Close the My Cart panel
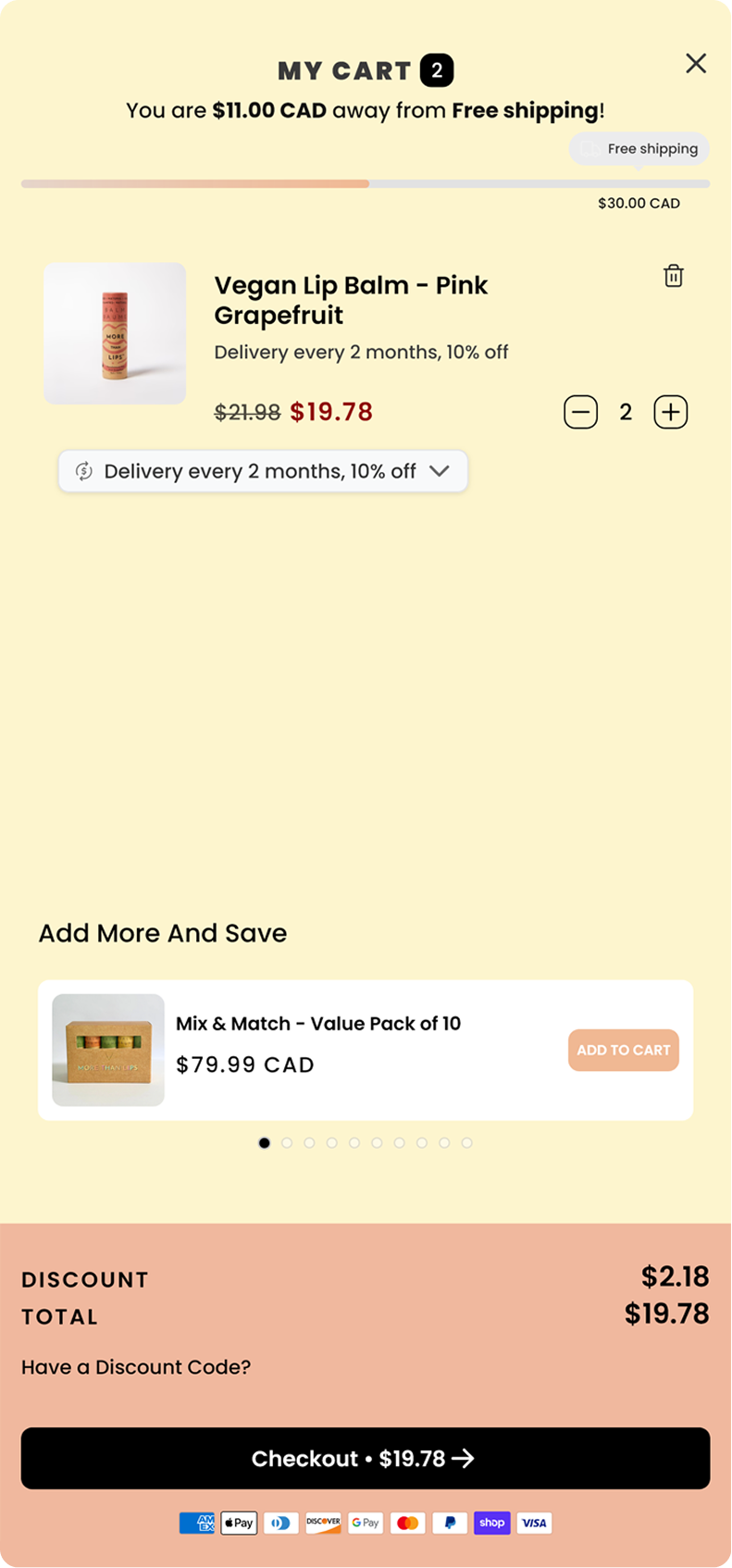 pyautogui.click(x=696, y=63)
